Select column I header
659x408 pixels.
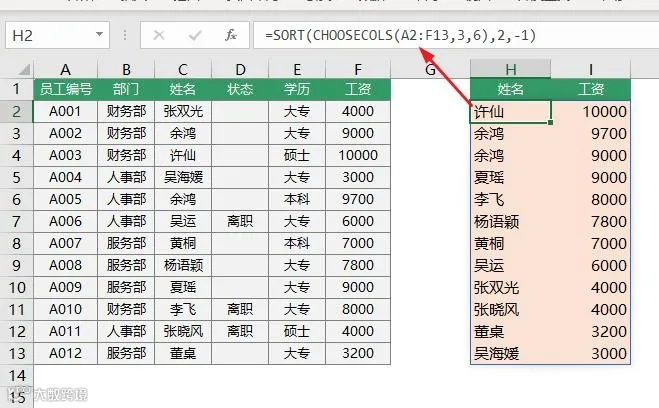[590, 69]
